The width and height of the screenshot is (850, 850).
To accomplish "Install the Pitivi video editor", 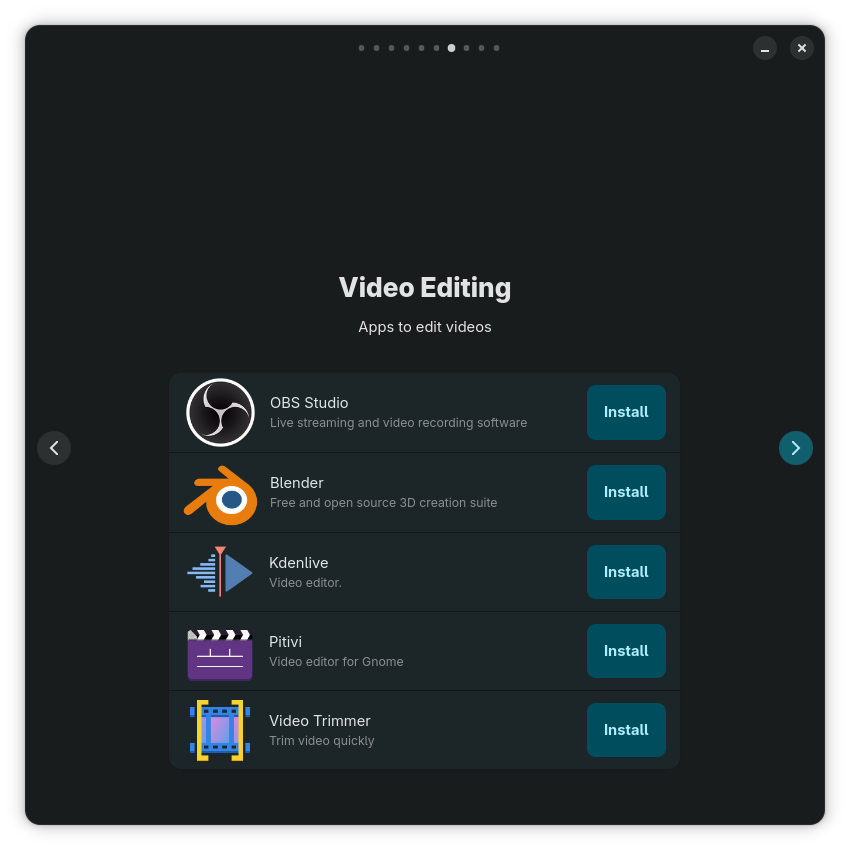I will (x=626, y=651).
